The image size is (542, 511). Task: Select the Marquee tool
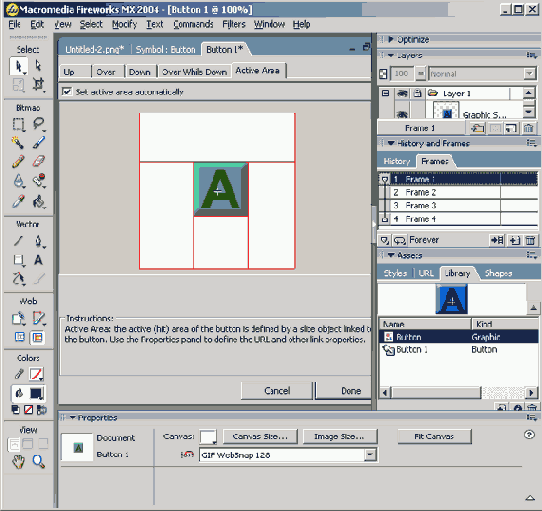coord(18,124)
